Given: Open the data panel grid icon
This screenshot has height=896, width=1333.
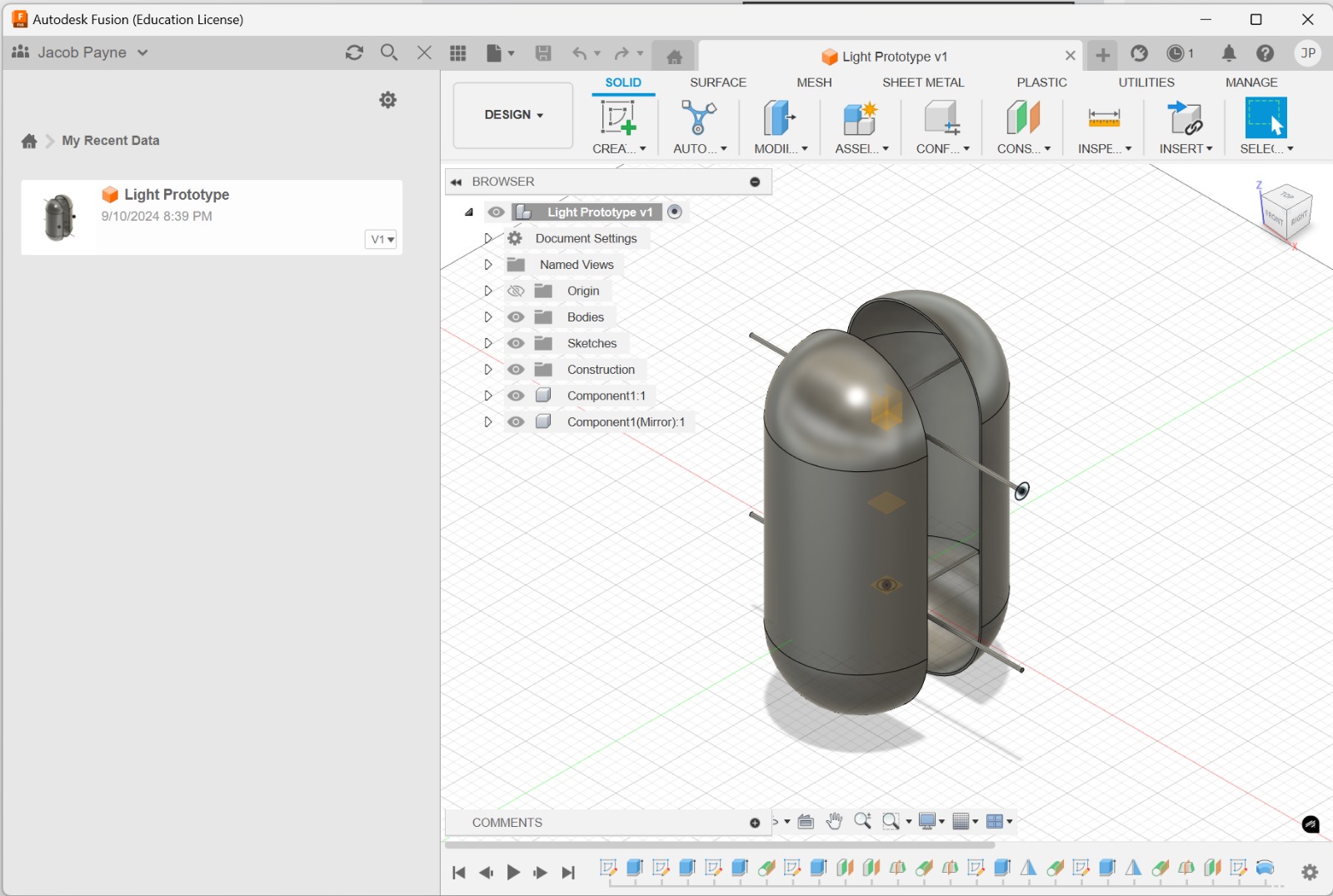Looking at the screenshot, I should point(458,52).
